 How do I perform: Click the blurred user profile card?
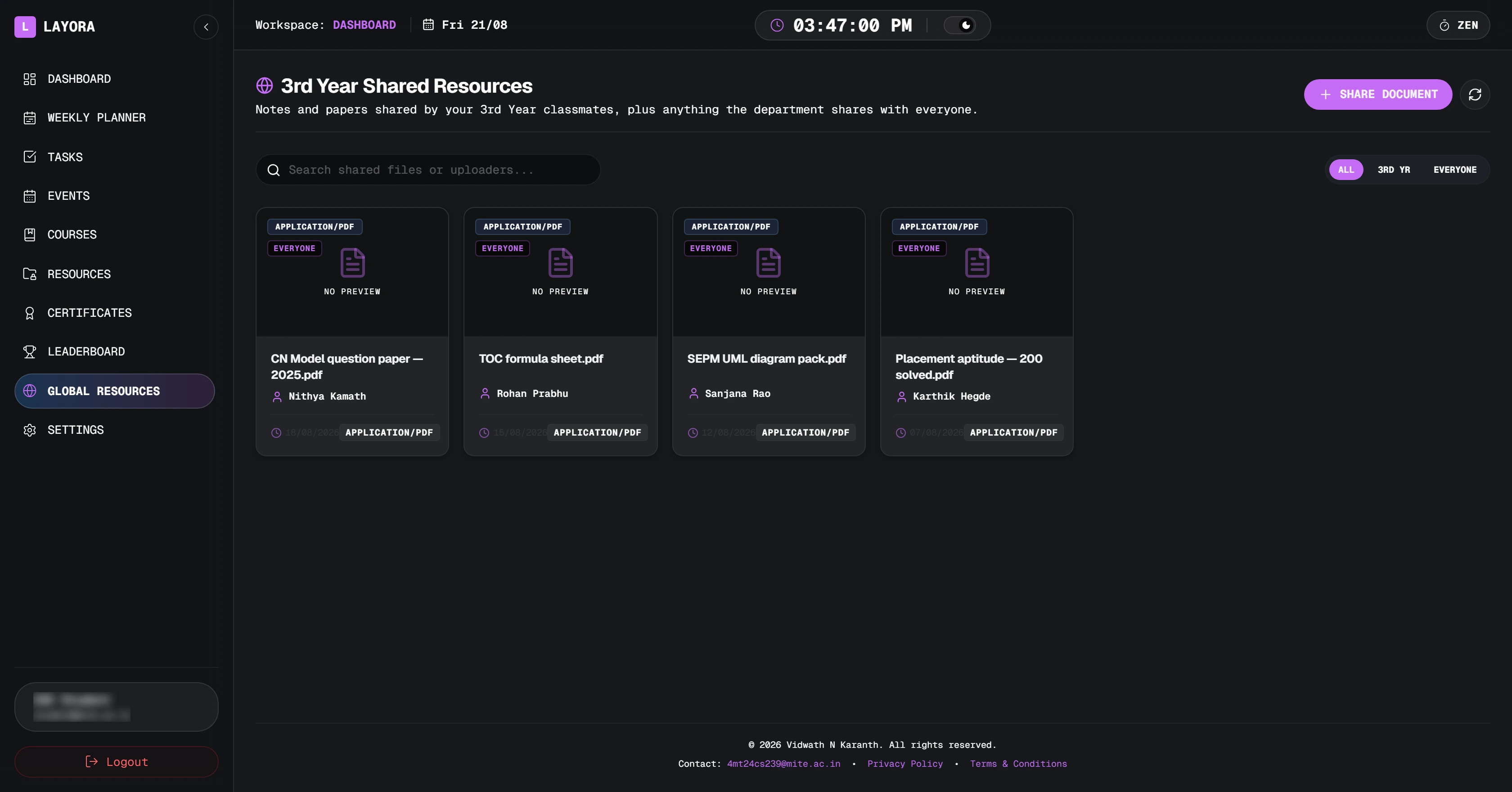(116, 706)
